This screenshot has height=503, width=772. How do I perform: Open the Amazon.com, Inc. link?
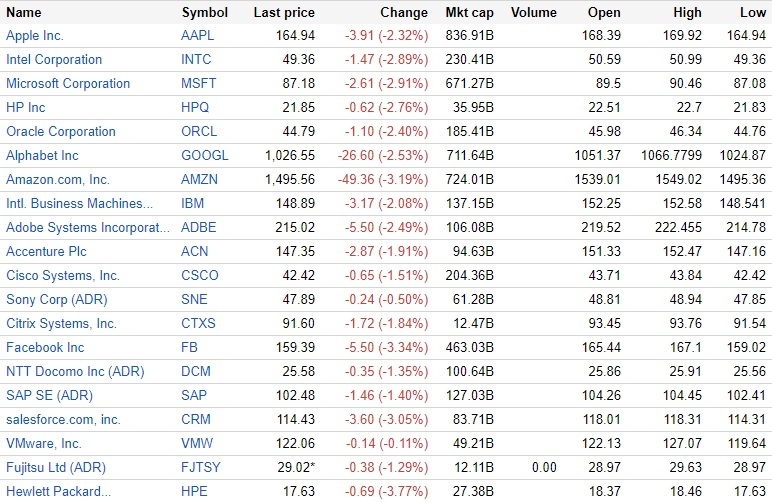(x=58, y=180)
